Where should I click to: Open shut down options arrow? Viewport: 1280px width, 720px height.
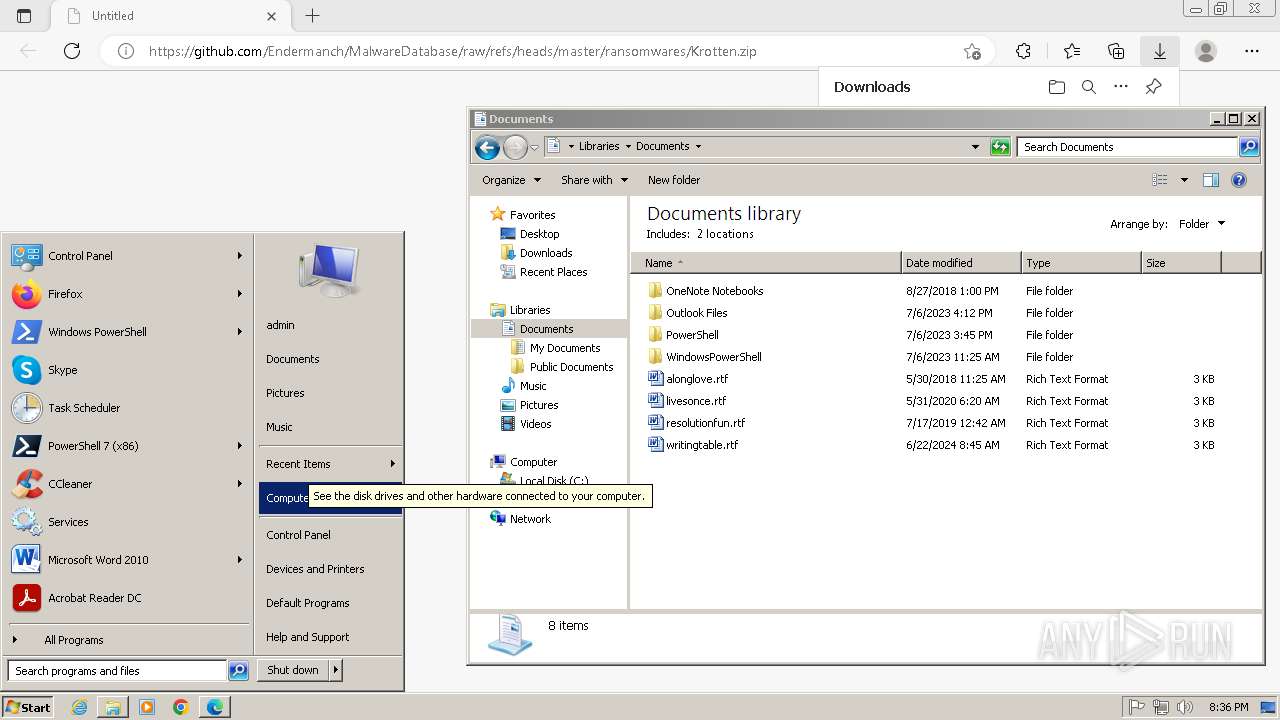point(335,670)
